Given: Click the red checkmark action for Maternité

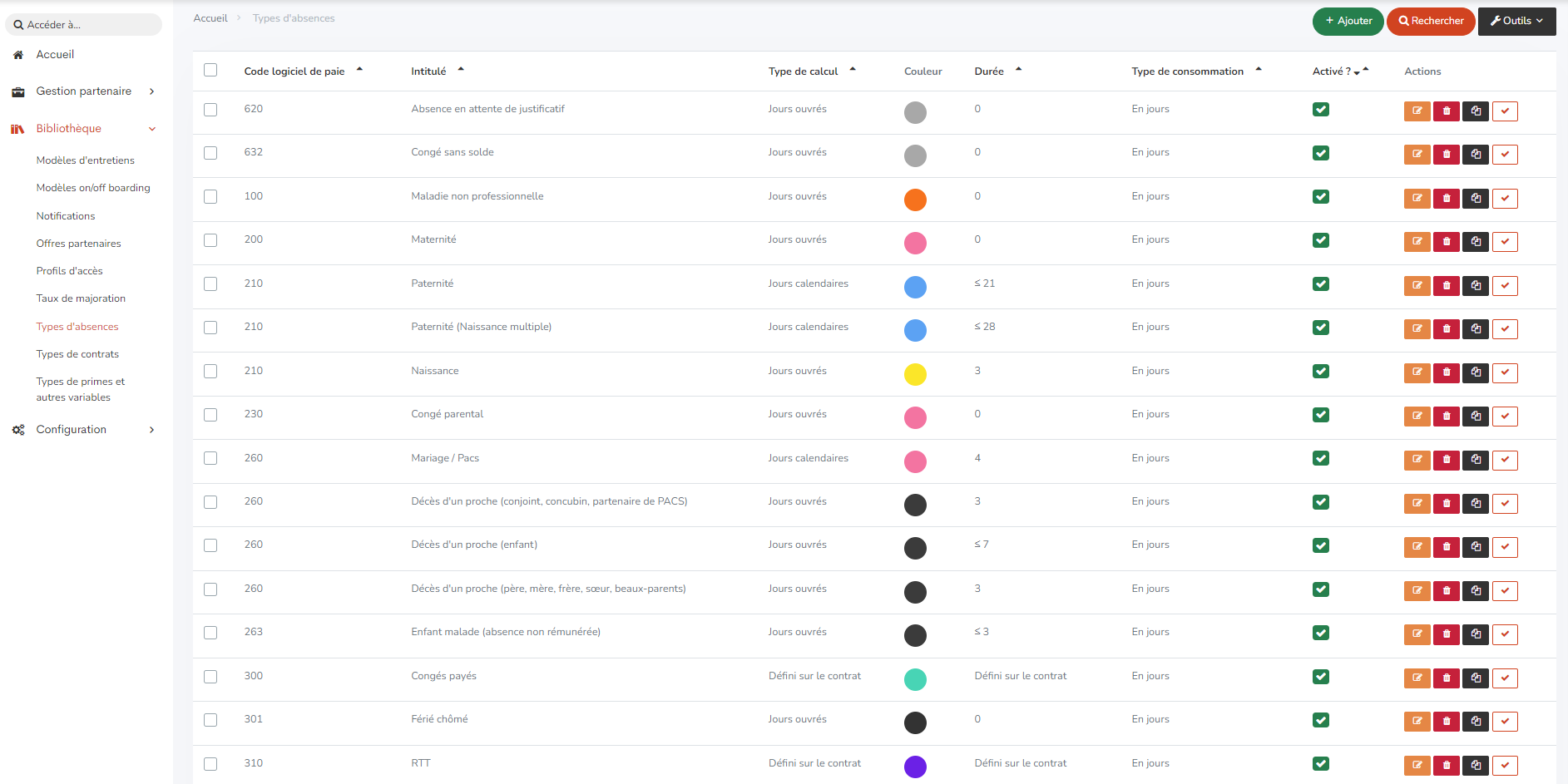Looking at the screenshot, I should click(1505, 242).
